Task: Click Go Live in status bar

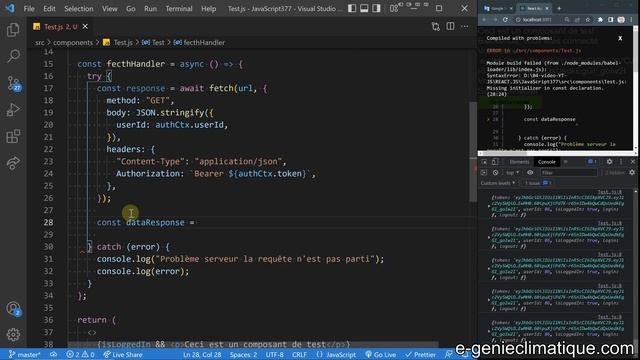Action: 380,355
